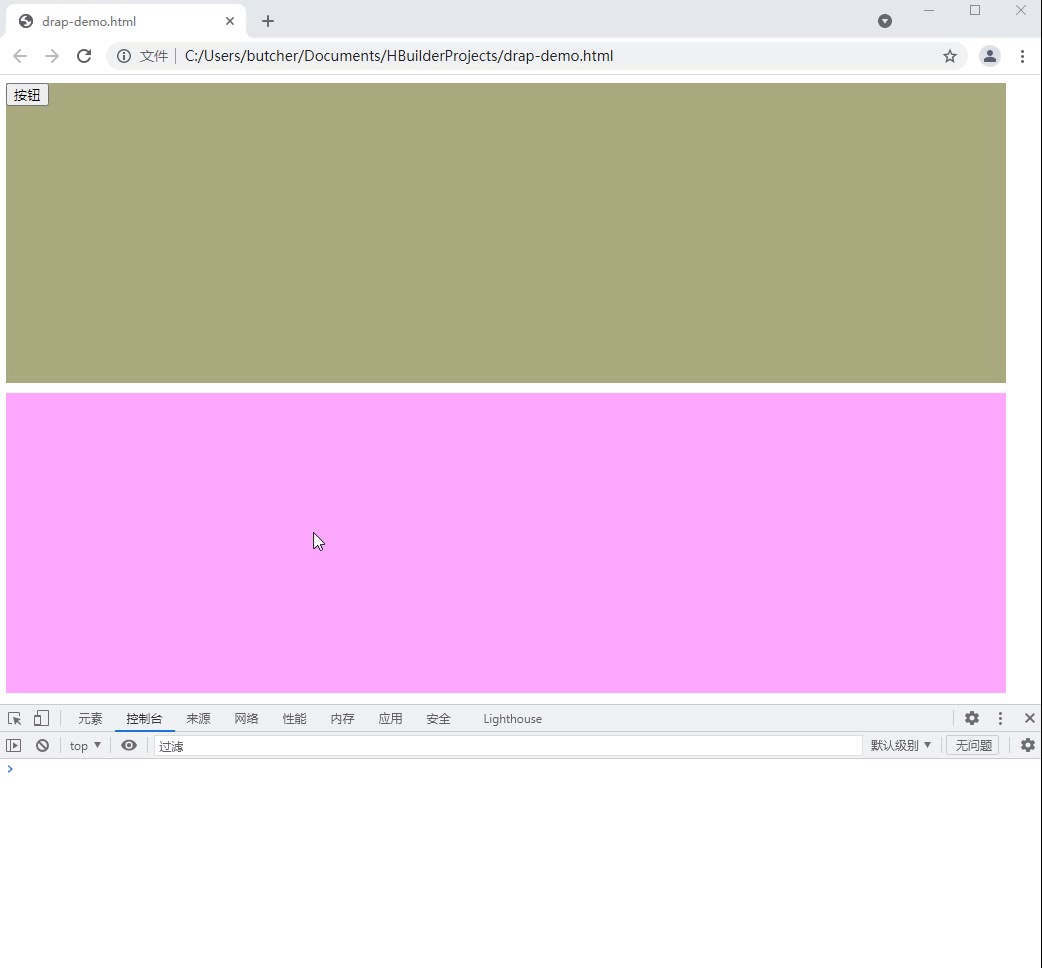Click the olive colored page block

[x=506, y=233]
